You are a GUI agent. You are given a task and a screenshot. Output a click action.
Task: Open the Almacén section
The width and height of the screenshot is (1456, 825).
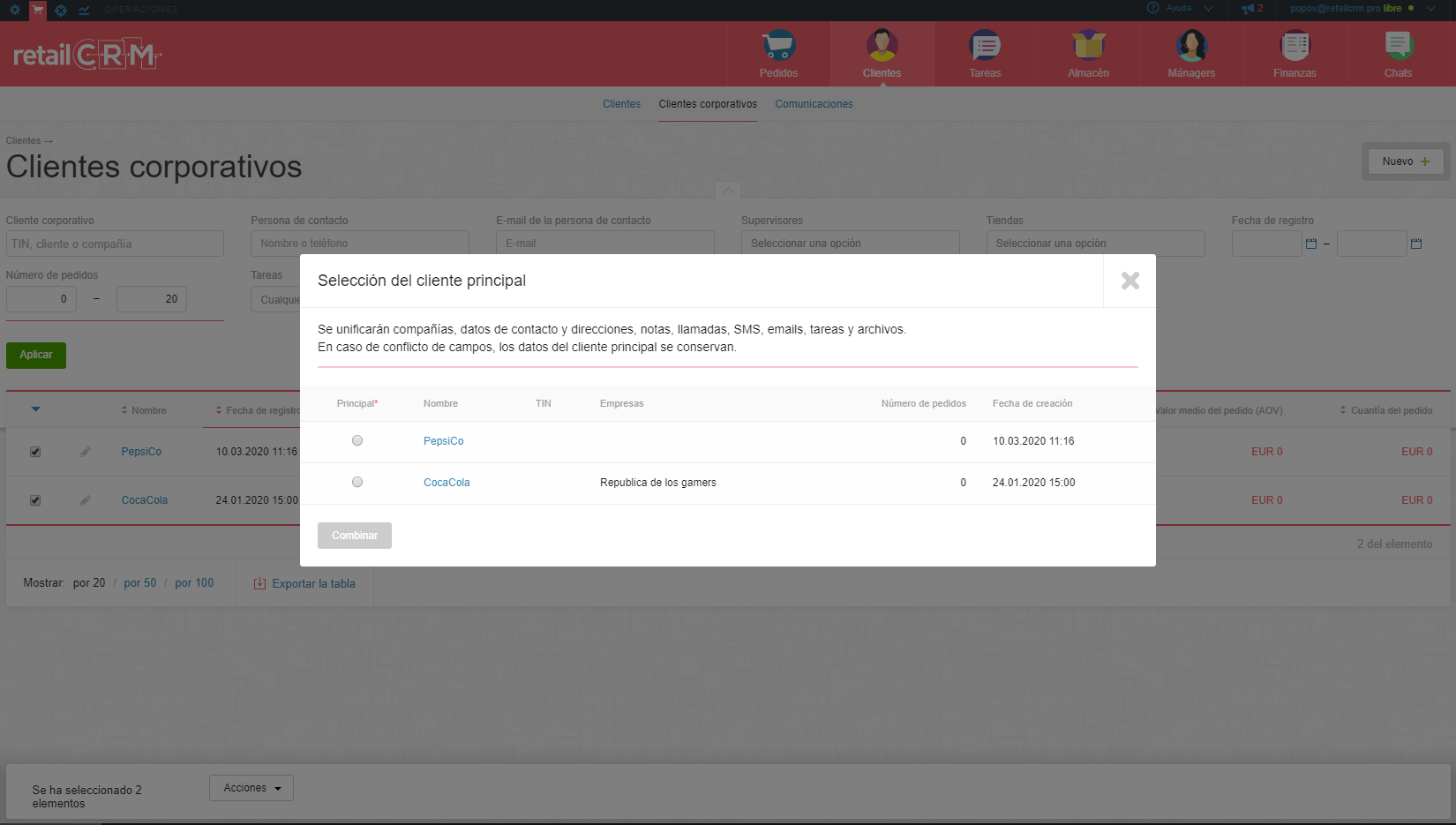coord(1088,54)
